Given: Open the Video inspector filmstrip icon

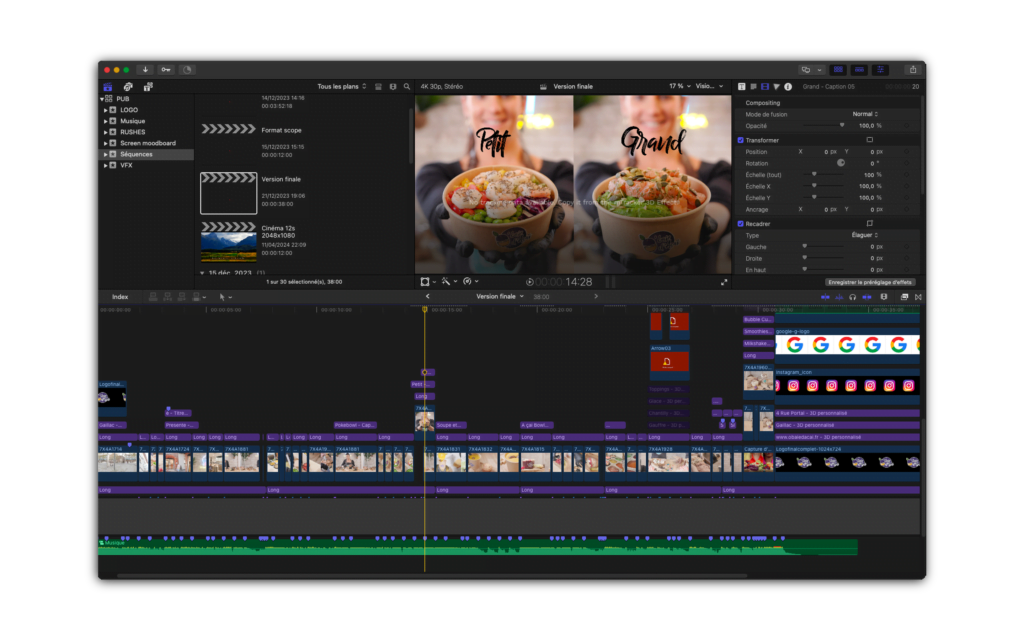Looking at the screenshot, I should (765, 86).
